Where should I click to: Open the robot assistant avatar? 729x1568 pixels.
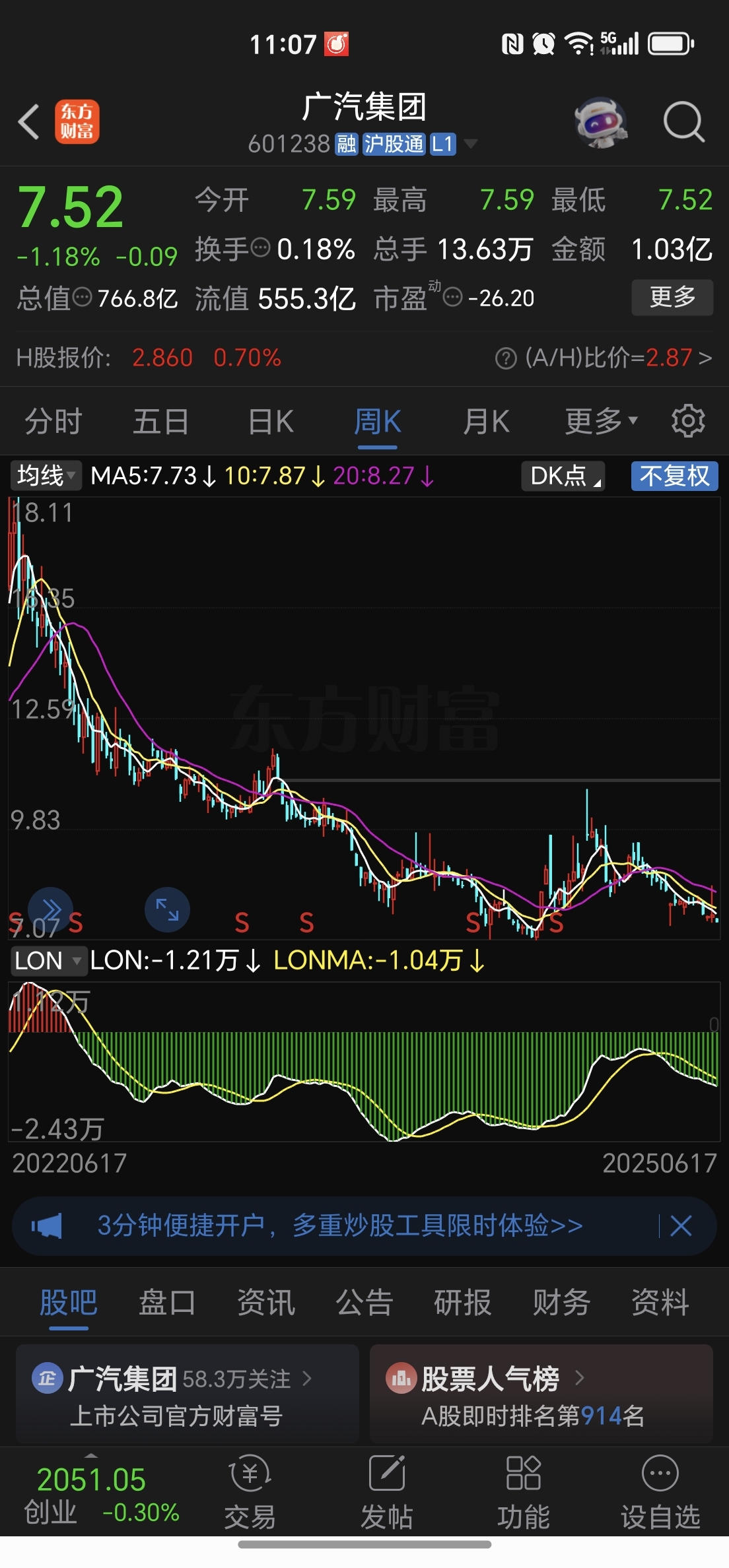[x=600, y=122]
